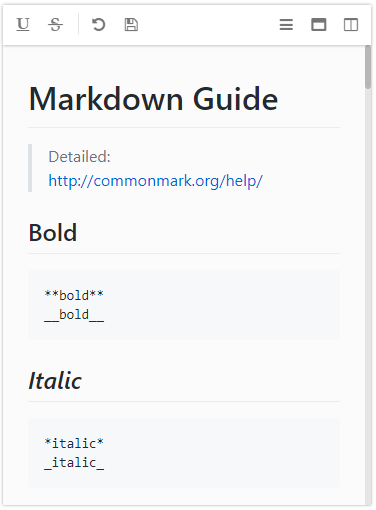376x510 pixels.
Task: Click the scrollbar track below the thumb
Action: coord(368,297)
